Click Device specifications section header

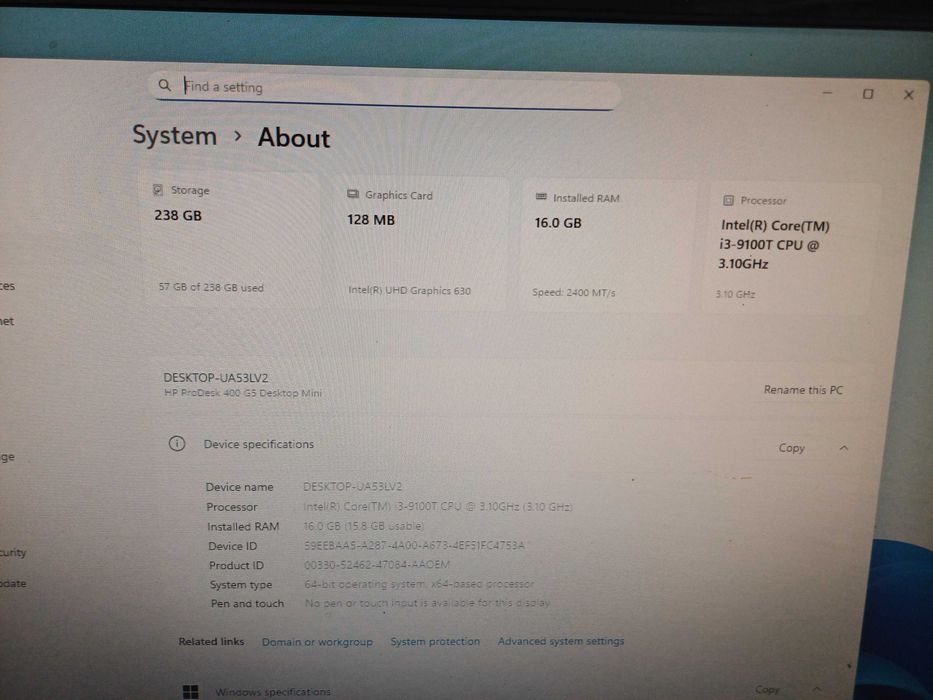tap(258, 444)
